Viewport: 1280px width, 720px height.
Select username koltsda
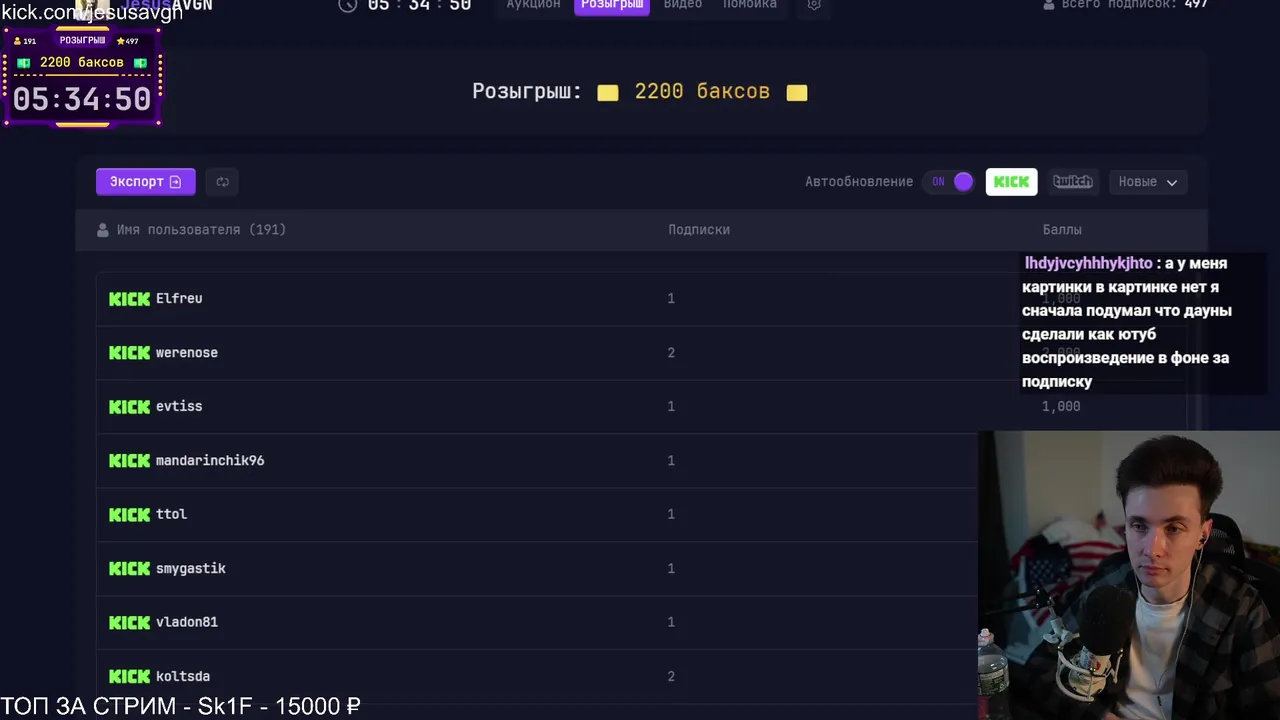pyautogui.click(x=183, y=676)
